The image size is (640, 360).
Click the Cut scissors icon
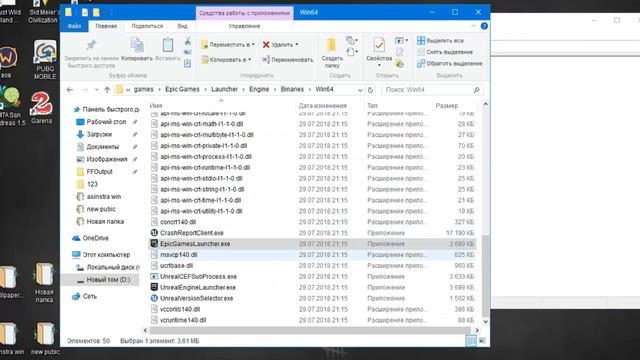tap(188, 42)
